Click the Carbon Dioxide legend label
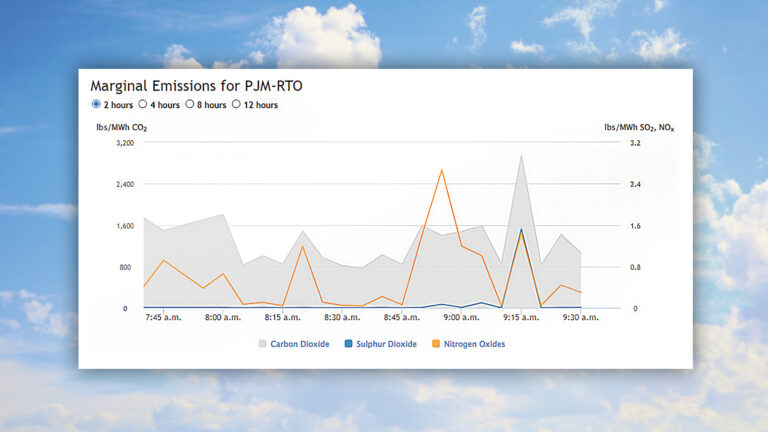The height and width of the screenshot is (432, 768). (x=300, y=344)
